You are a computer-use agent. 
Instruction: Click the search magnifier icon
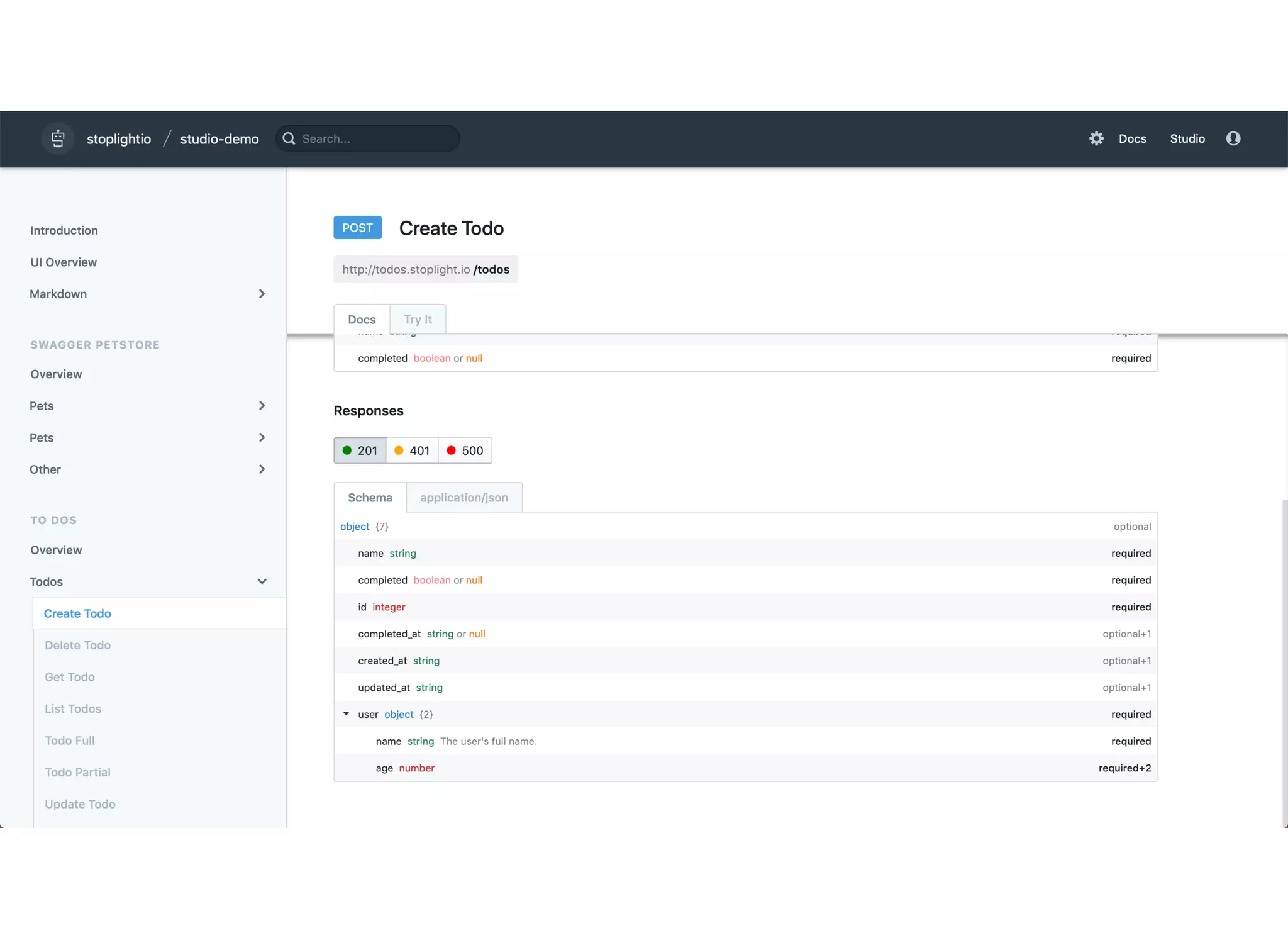coord(289,138)
